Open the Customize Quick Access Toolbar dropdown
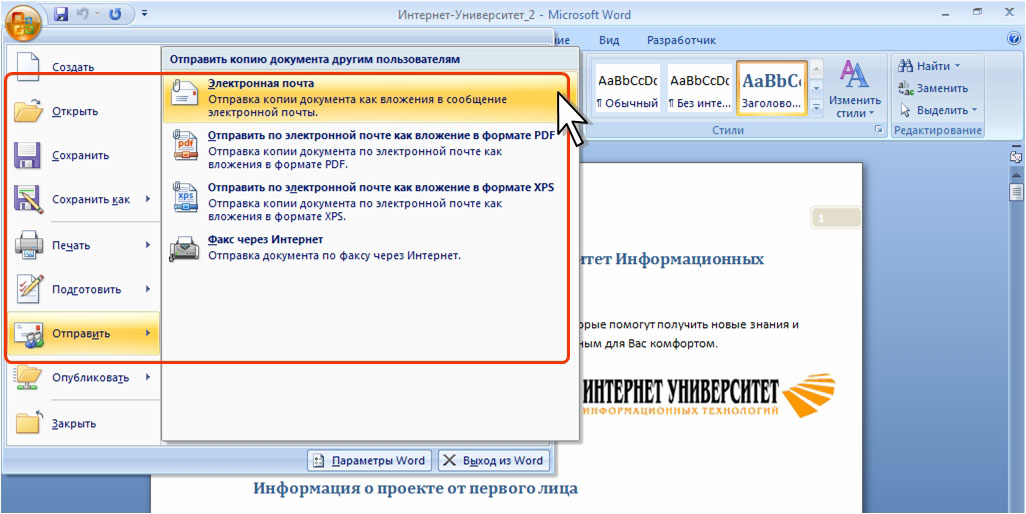Viewport: 1026px width, 514px height. pyautogui.click(x=145, y=14)
